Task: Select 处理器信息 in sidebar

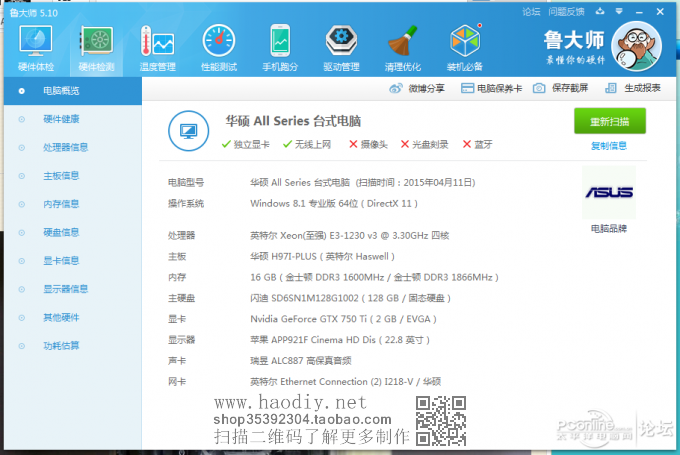Action: coord(65,147)
